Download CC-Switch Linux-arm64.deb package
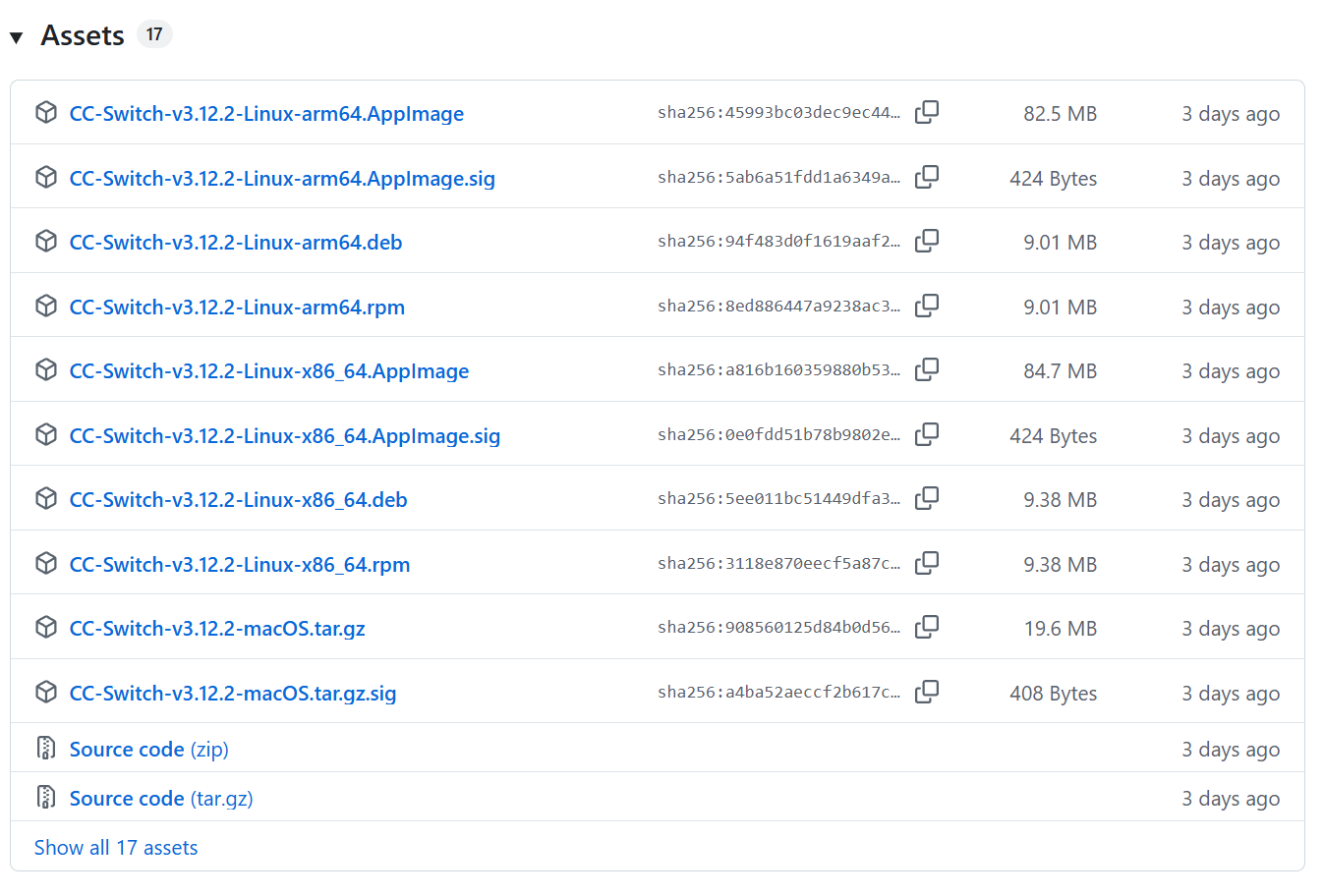 pos(236,243)
